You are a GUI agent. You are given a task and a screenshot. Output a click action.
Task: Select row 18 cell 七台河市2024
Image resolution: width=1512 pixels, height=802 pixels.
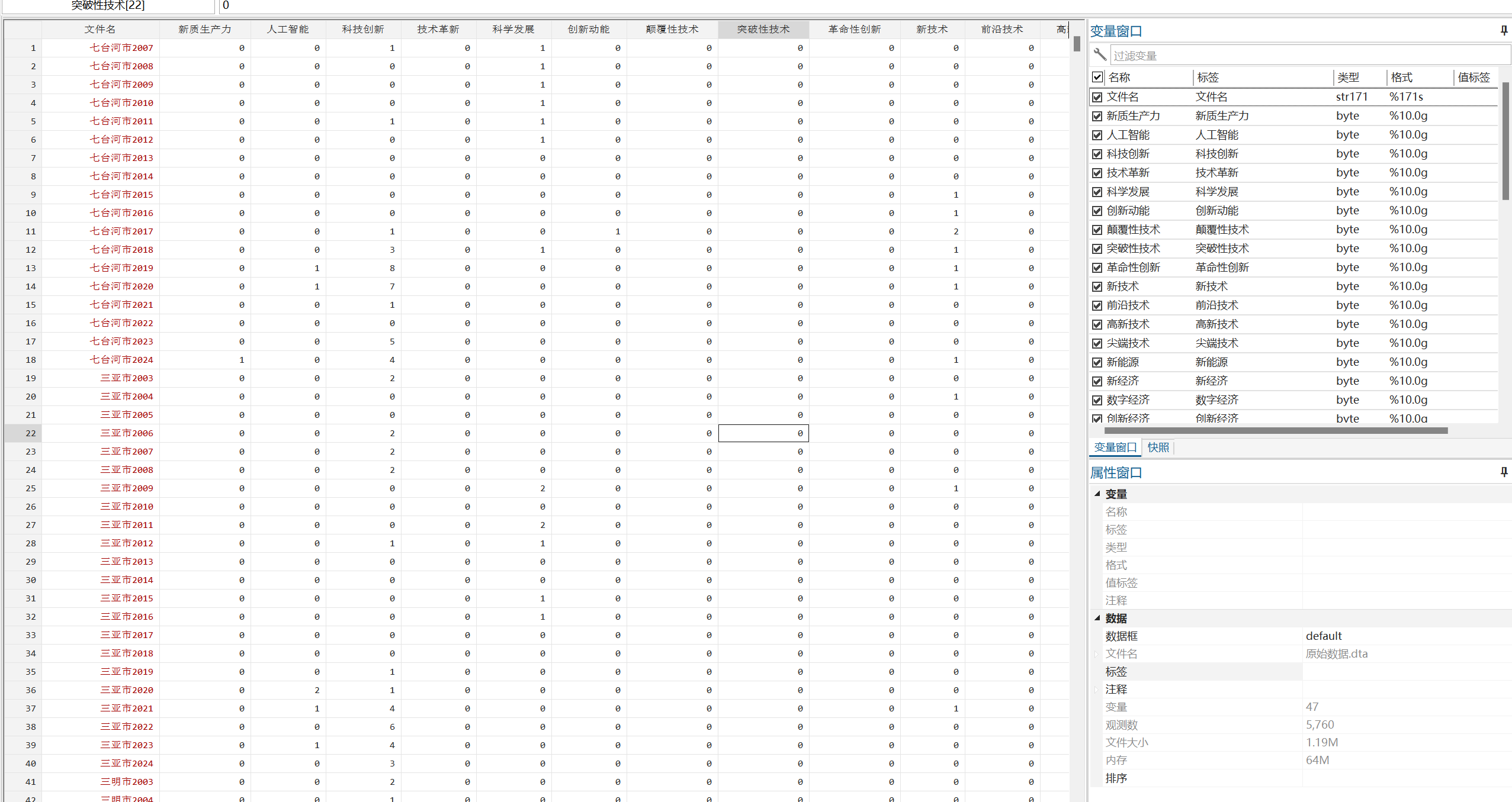pyautogui.click(x=121, y=360)
